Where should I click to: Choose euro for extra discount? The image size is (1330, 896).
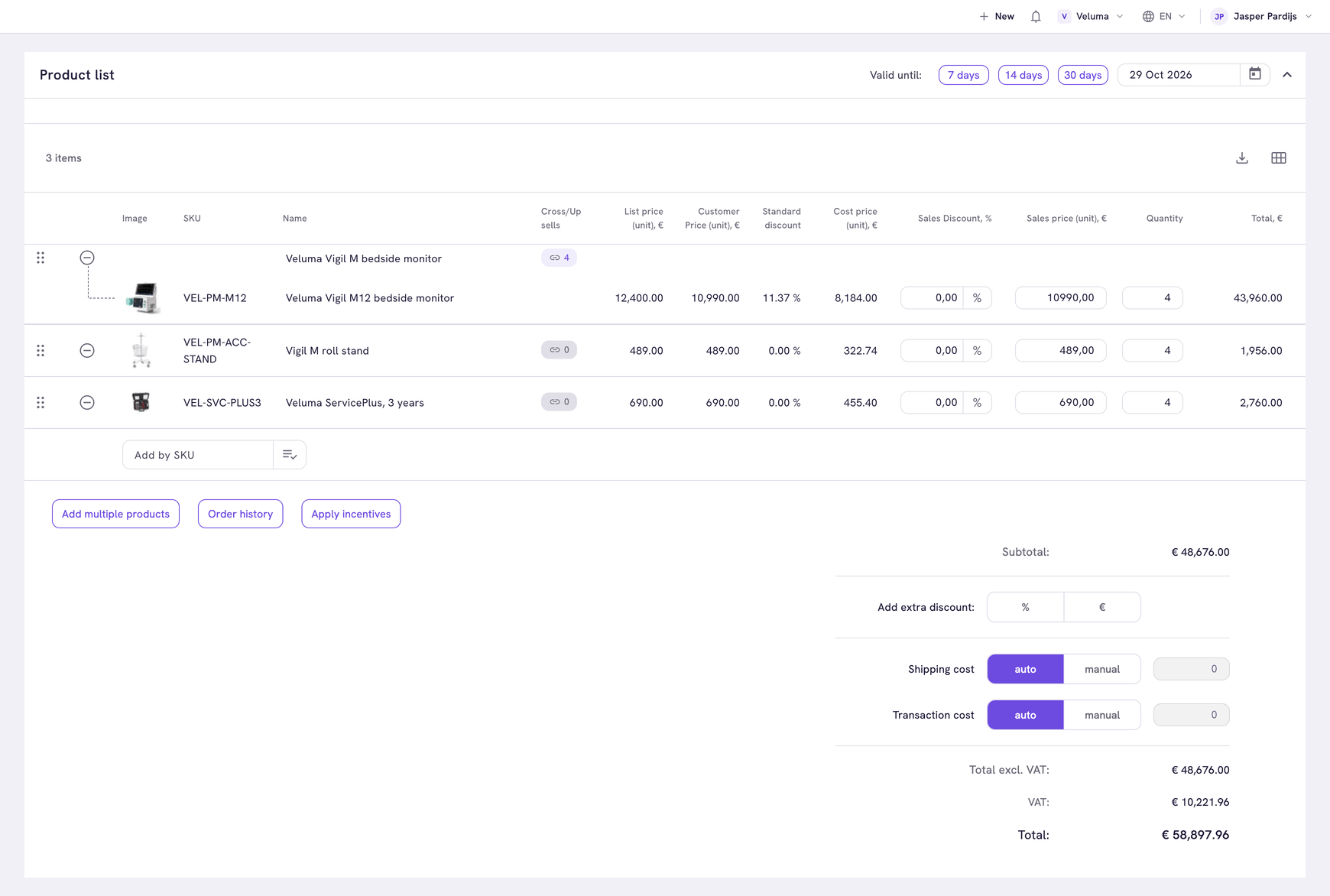click(x=1102, y=607)
